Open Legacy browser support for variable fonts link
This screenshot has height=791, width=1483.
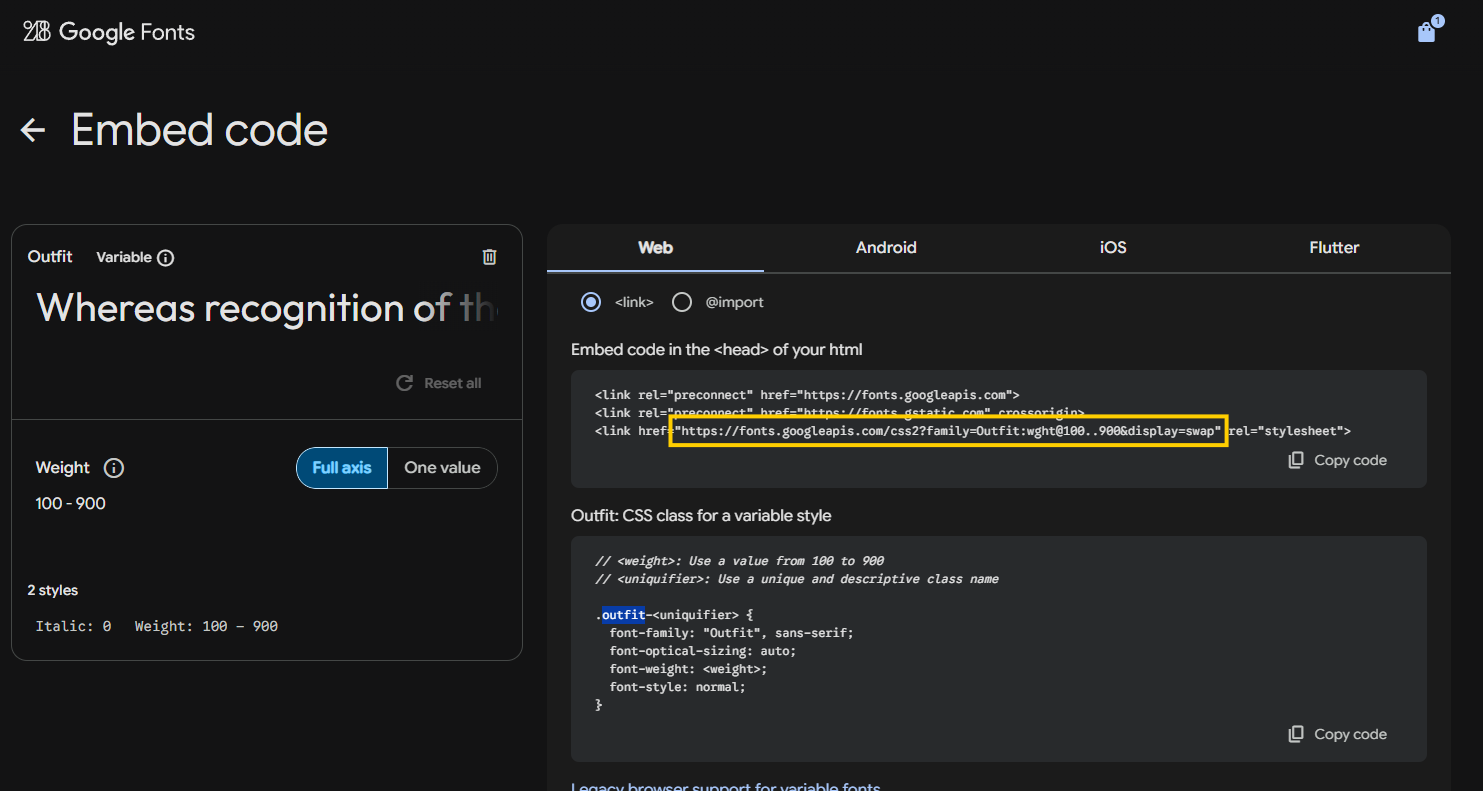(x=725, y=786)
